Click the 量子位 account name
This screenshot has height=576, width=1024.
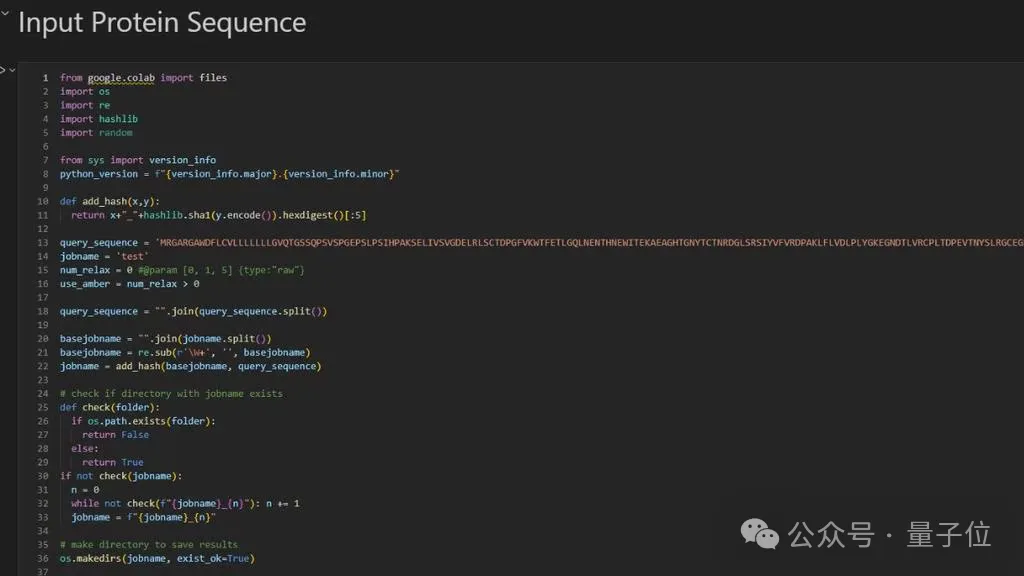pos(948,534)
